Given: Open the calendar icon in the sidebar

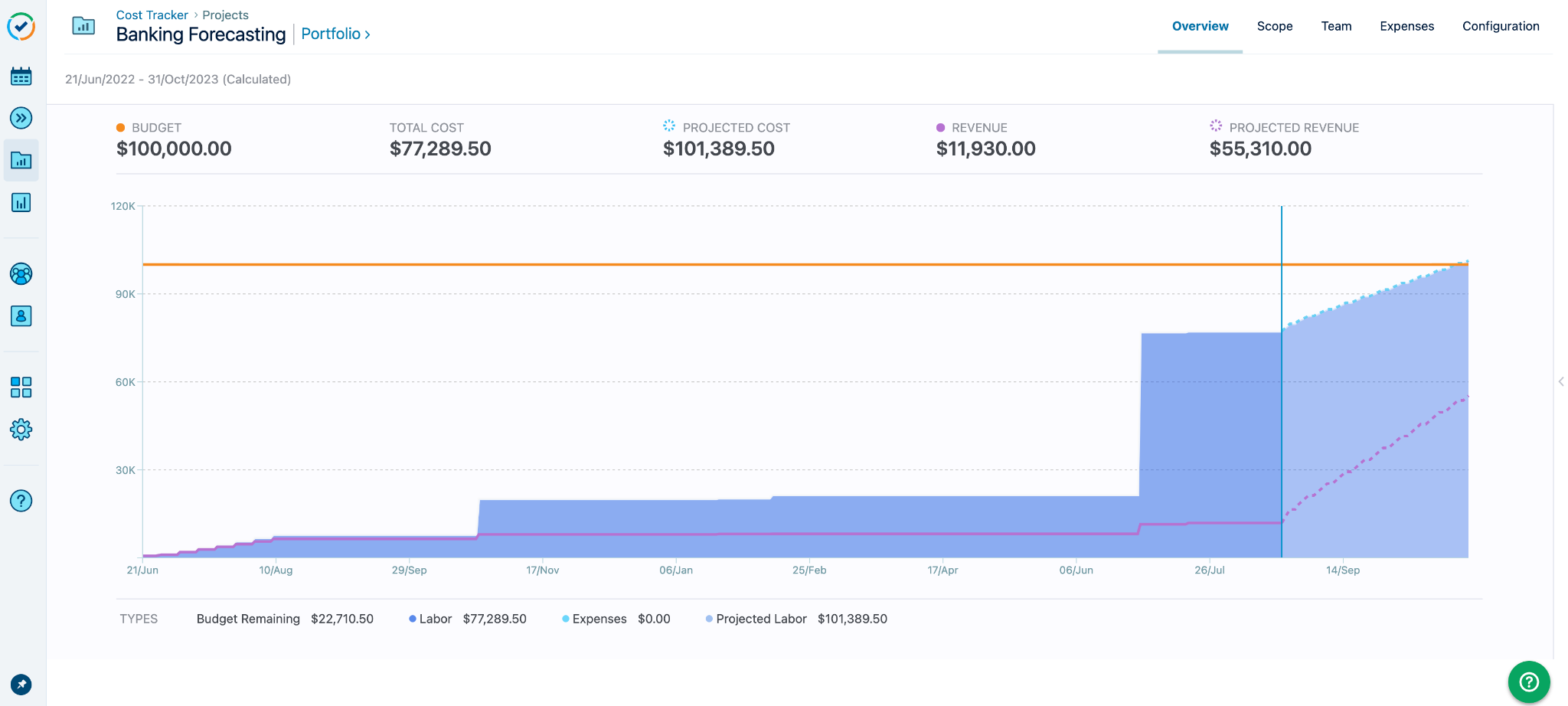Looking at the screenshot, I should point(21,77).
